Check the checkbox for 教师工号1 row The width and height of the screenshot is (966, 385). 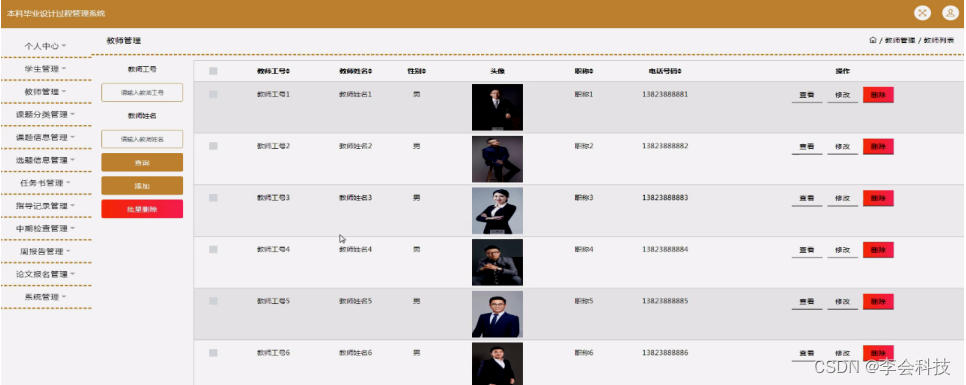213,94
